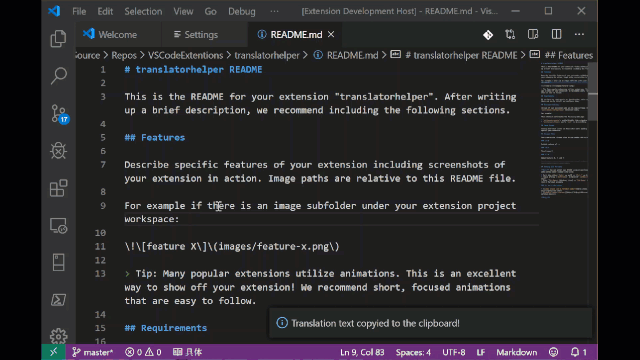Open Remote Explorer in activity bar

pos(58,225)
